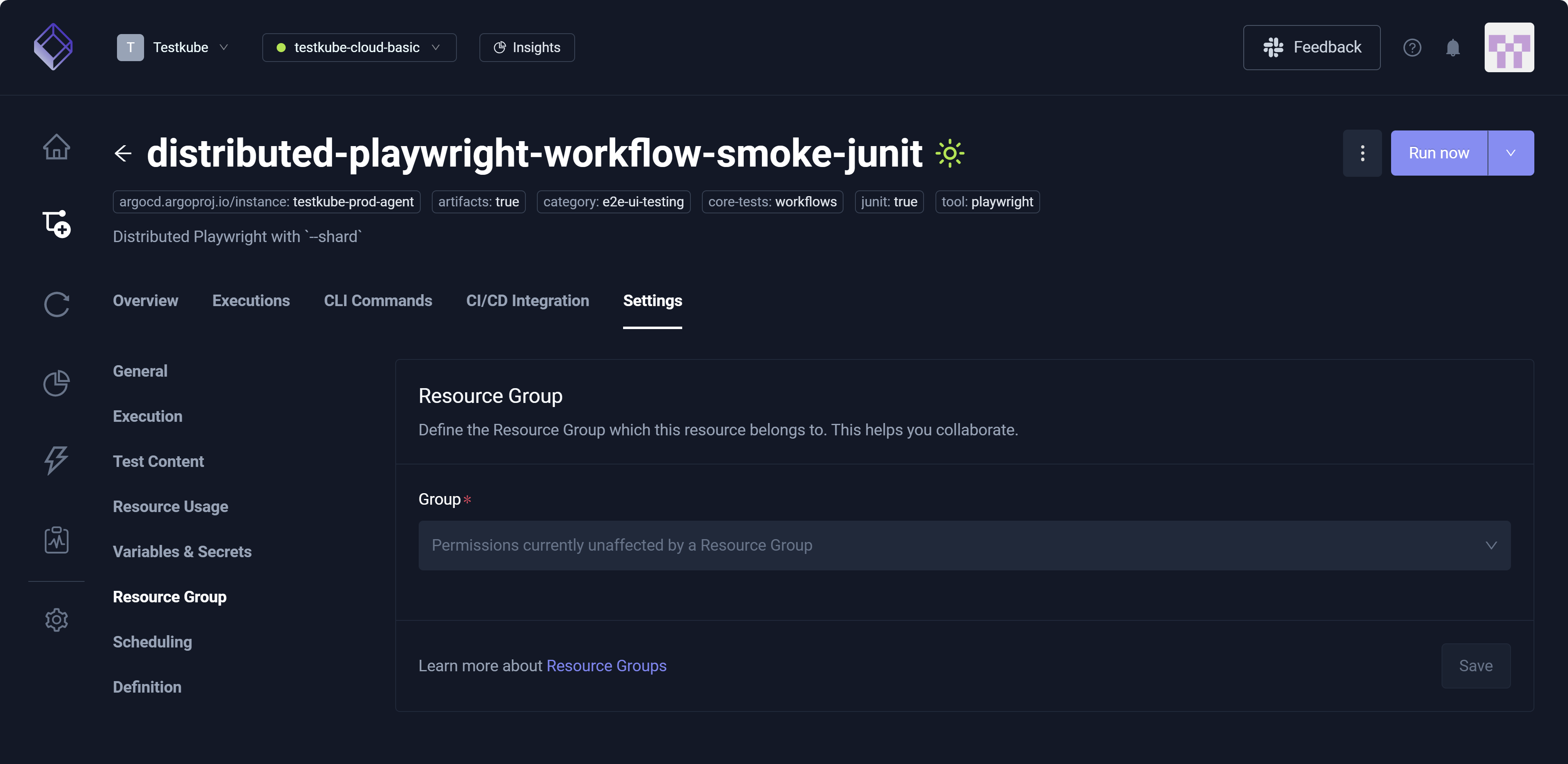This screenshot has height=764, width=1568.
Task: Click the Testkube logo icon
Action: click(53, 47)
